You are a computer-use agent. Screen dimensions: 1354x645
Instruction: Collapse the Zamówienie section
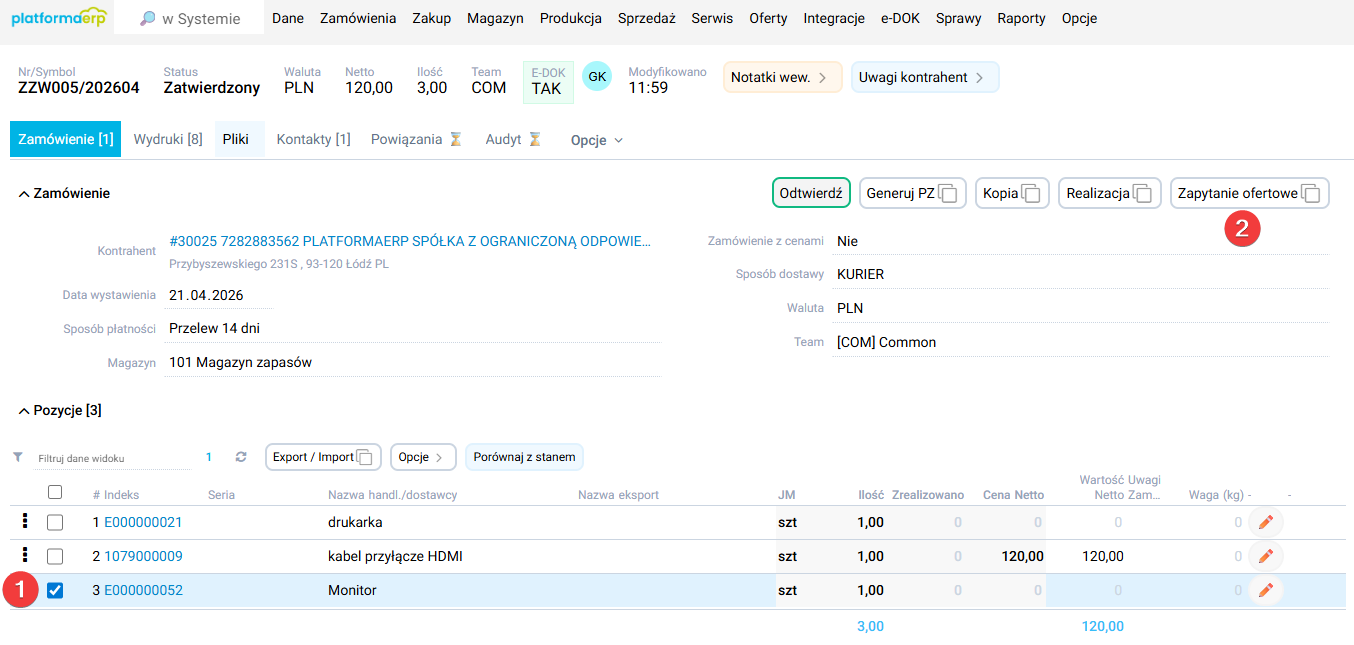(24, 193)
